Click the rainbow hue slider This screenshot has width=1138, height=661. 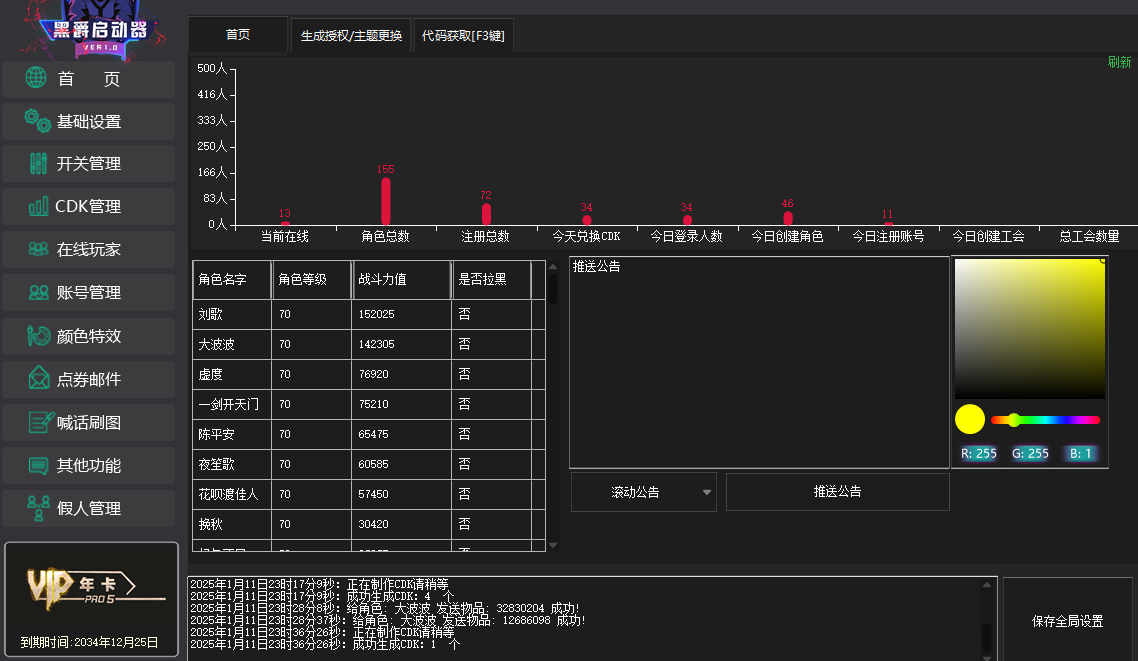pyautogui.click(x=1045, y=420)
